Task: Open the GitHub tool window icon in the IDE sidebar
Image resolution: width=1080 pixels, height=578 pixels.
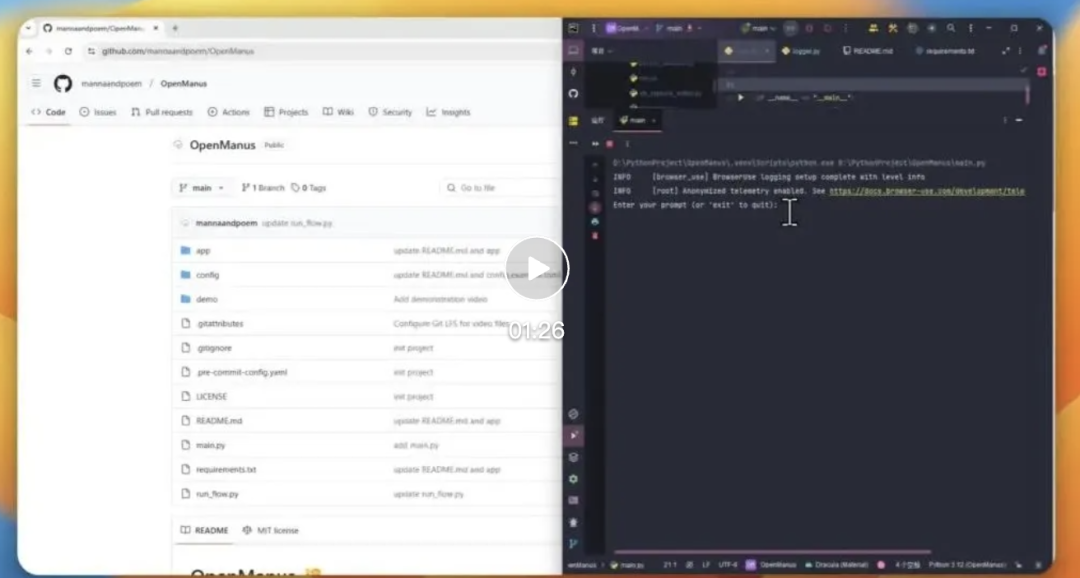Action: pyautogui.click(x=573, y=94)
